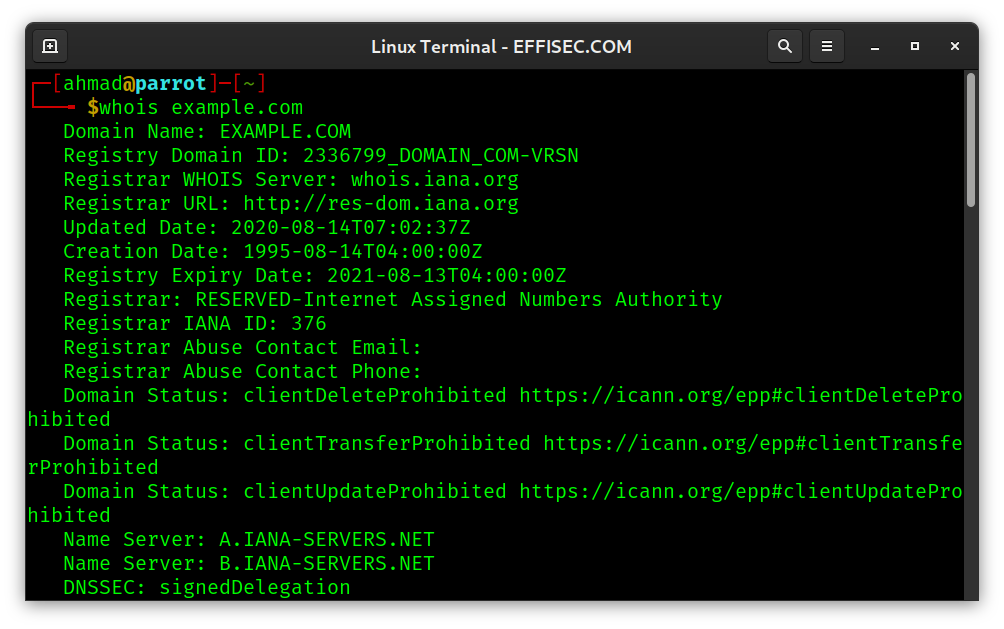Click the clientTransferProhibited ICANN link
The height and width of the screenshot is (629, 1004).
pos(750,443)
